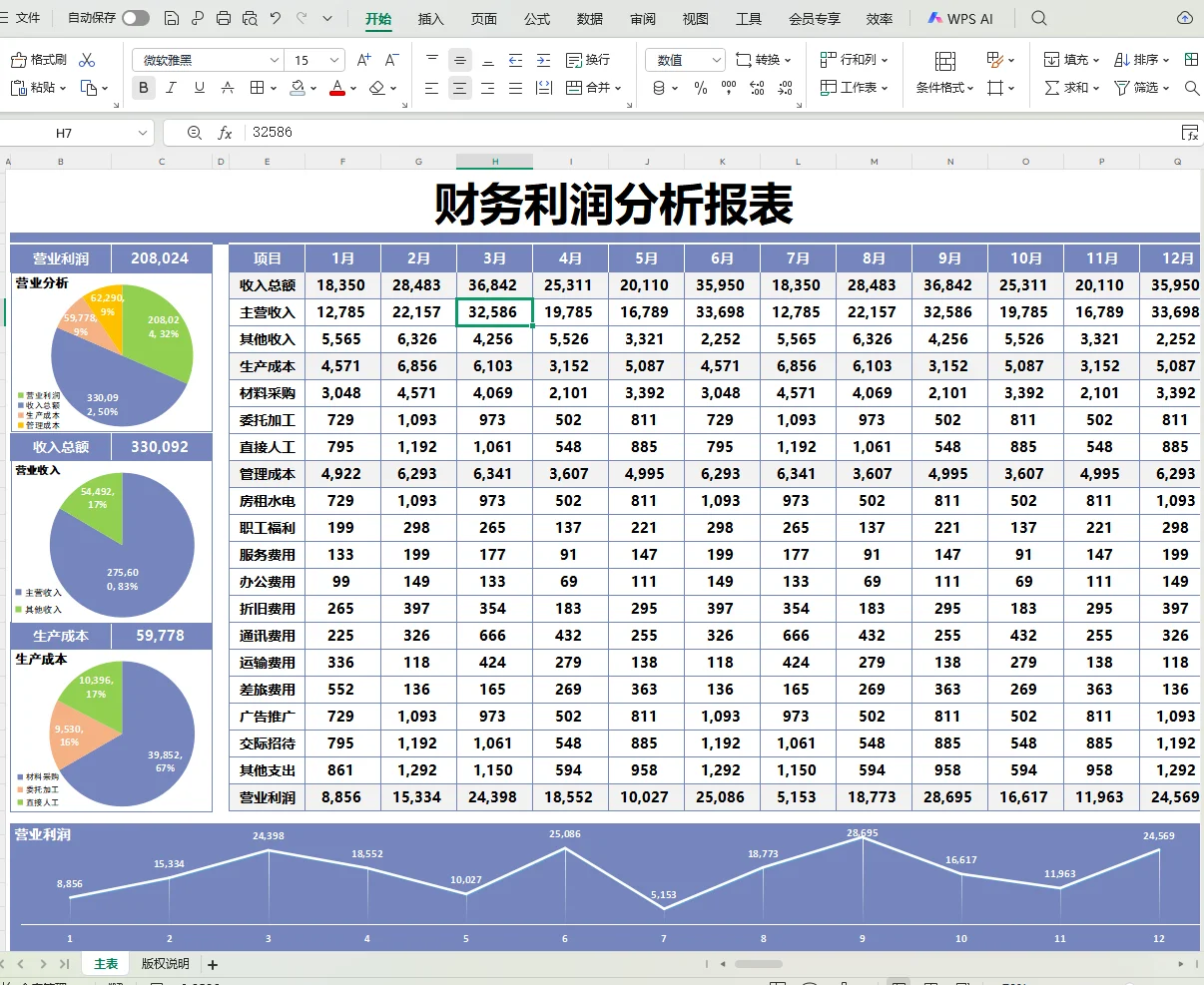Switch to the 公式 tab
1204x985 pixels.
click(x=537, y=19)
